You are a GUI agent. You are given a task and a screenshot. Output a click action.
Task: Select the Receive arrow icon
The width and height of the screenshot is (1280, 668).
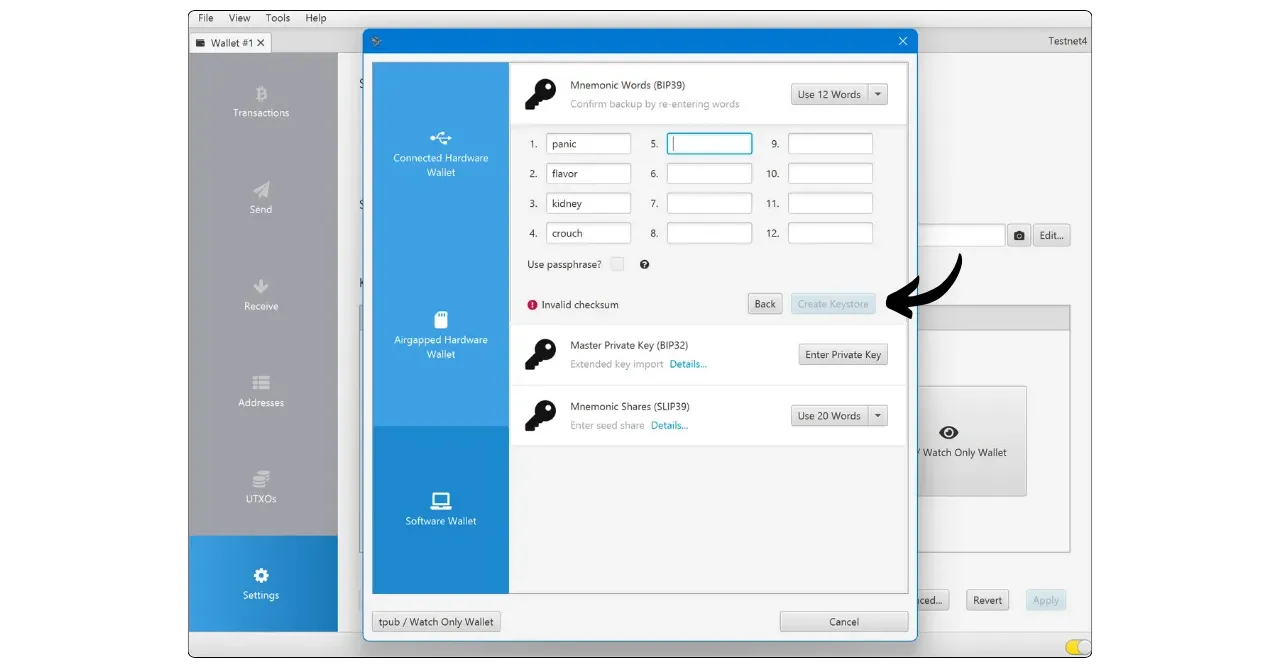click(x=261, y=287)
